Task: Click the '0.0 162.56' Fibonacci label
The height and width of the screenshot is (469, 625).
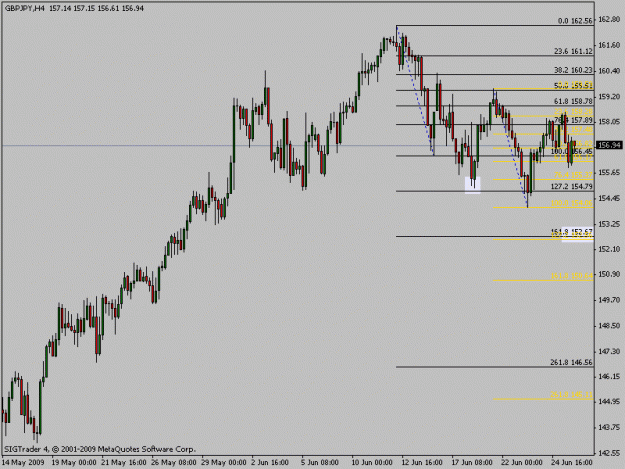Action: pyautogui.click(x=575, y=21)
